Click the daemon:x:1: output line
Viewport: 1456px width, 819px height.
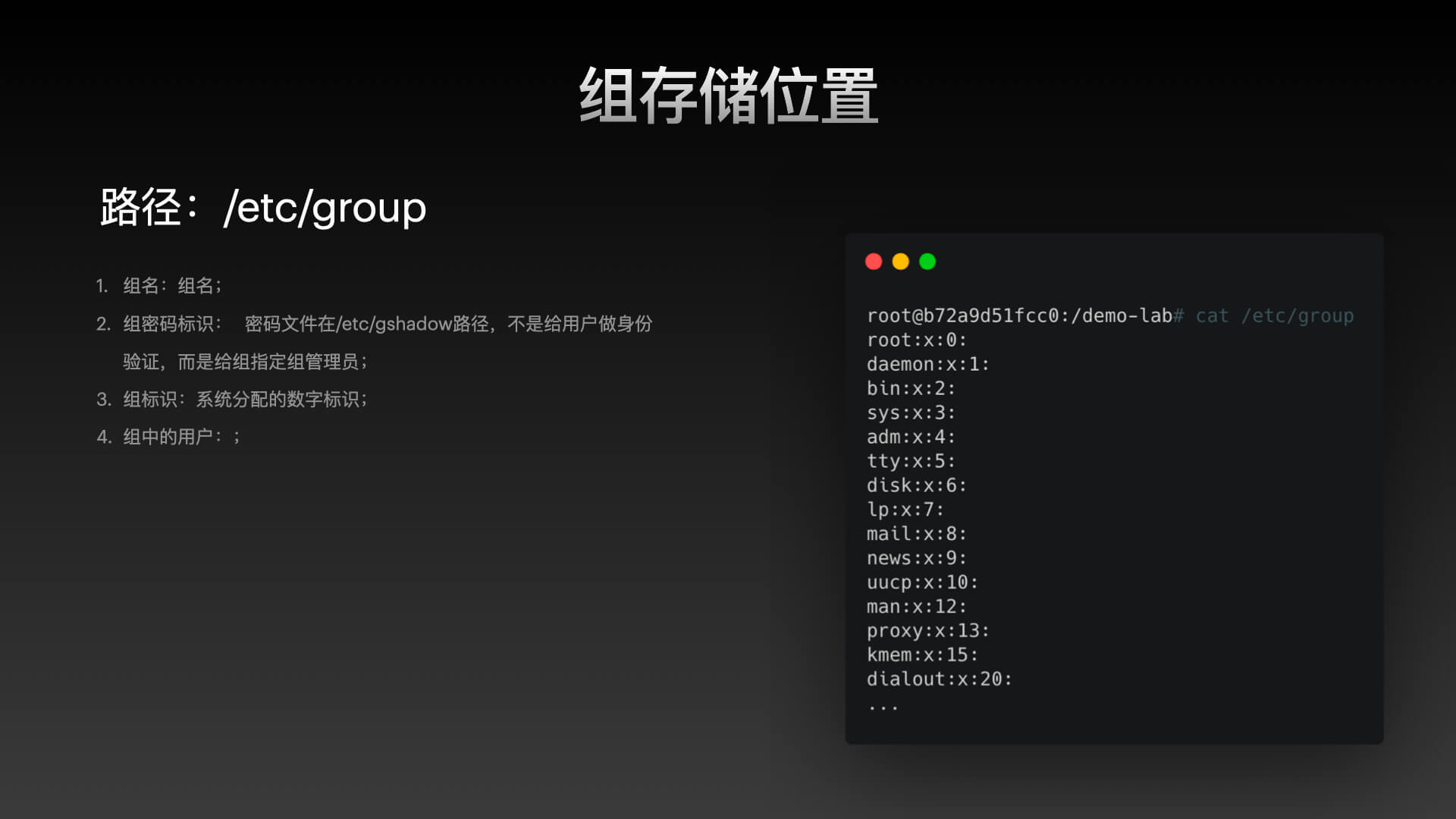pos(927,364)
